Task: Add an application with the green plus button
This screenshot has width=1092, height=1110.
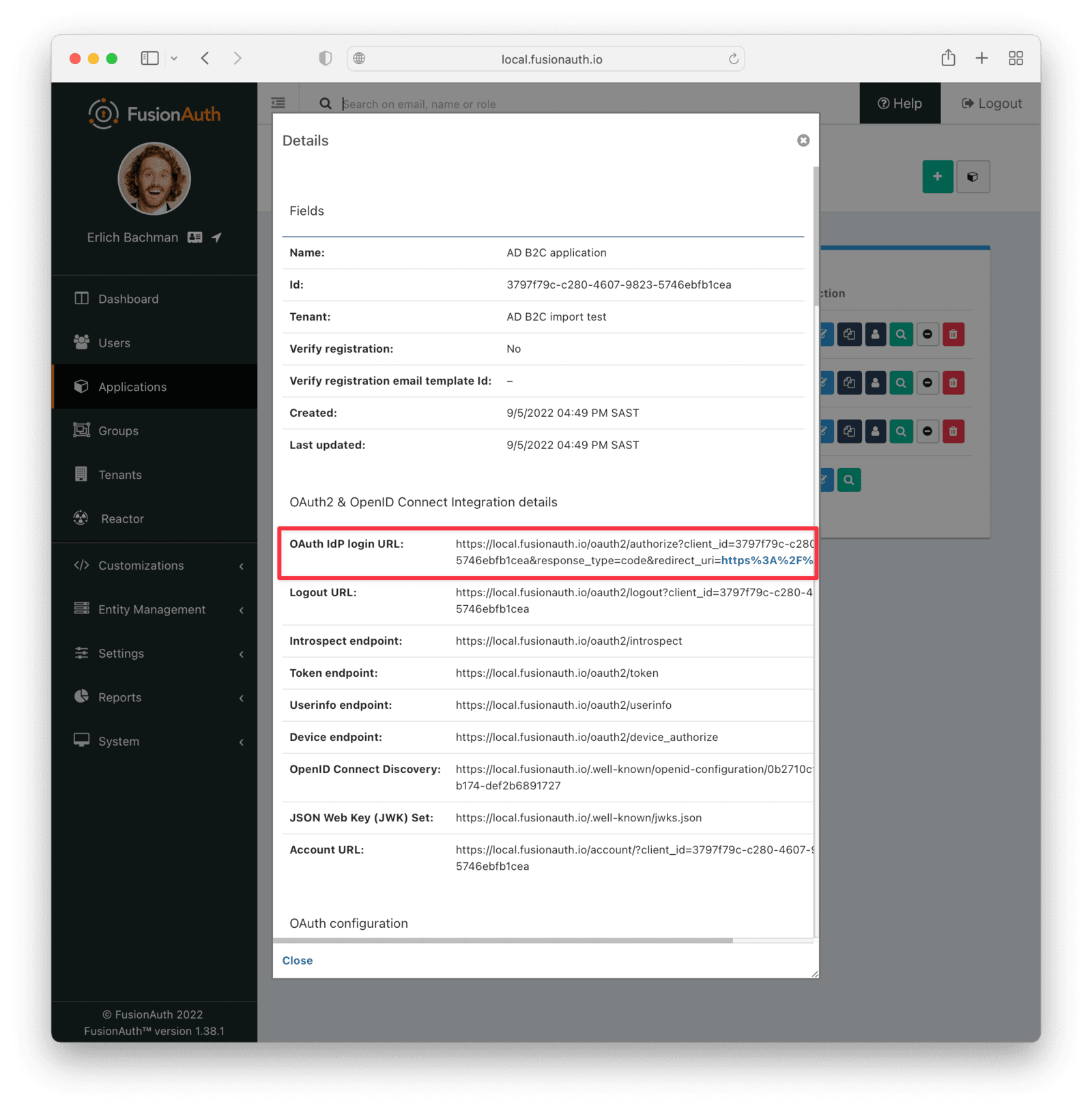Action: click(x=938, y=177)
